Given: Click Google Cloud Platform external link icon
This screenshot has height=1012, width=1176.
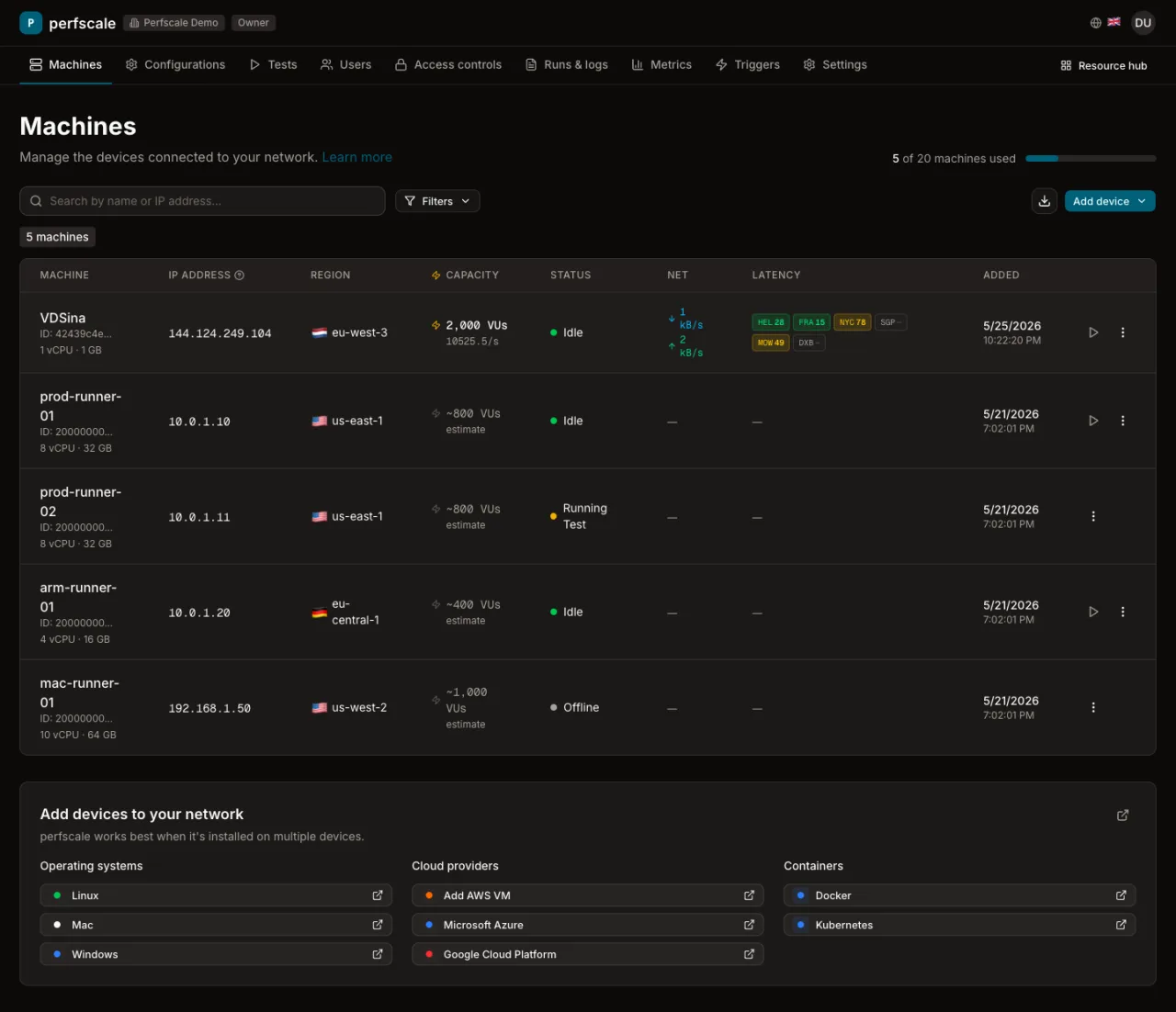Looking at the screenshot, I should (x=749, y=954).
